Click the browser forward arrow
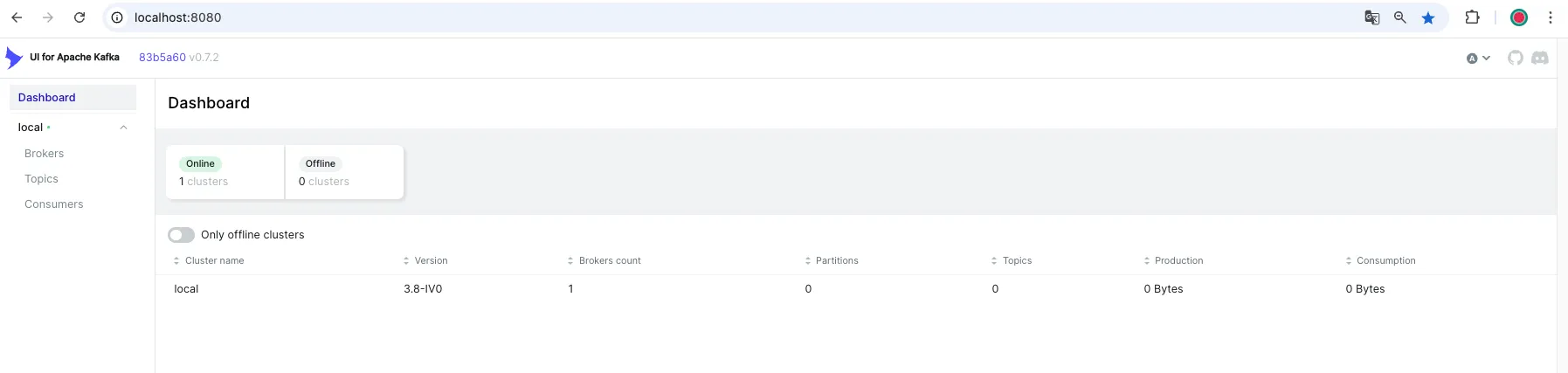Screen dimensions: 1568x373 pos(48,17)
